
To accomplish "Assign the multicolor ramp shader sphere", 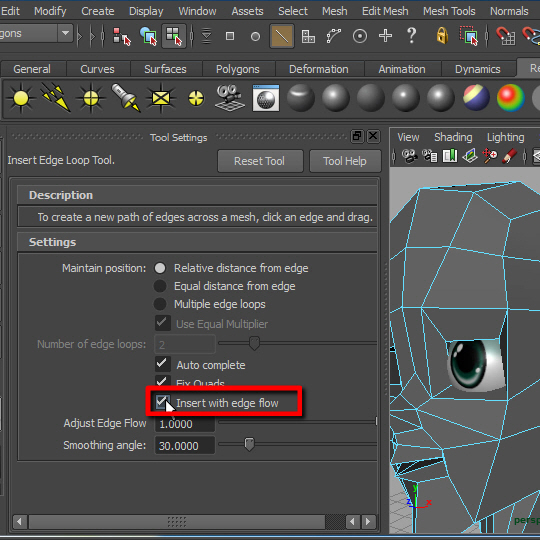I will [x=510, y=98].
